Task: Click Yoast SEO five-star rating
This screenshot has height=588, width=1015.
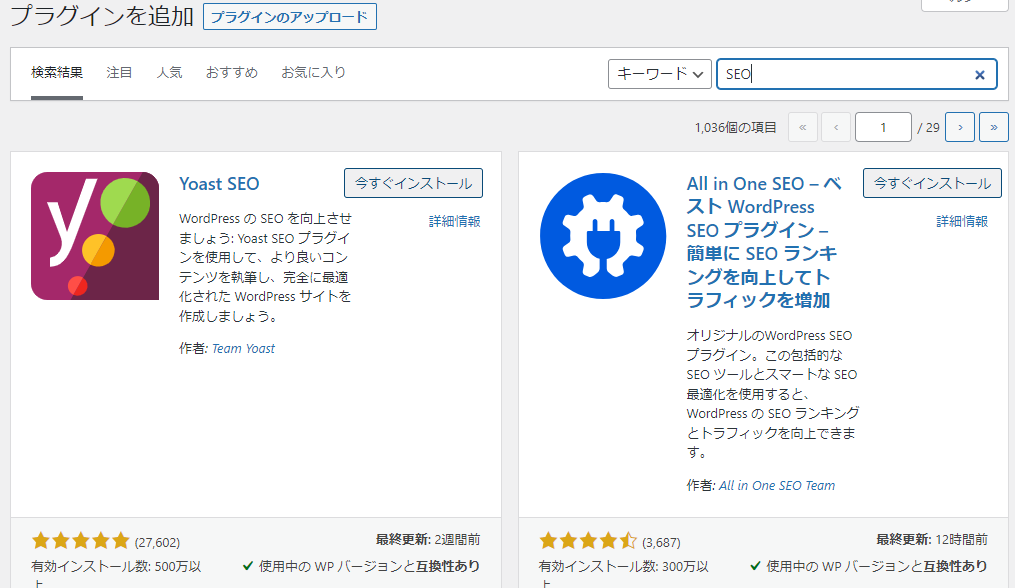Action: 81,541
